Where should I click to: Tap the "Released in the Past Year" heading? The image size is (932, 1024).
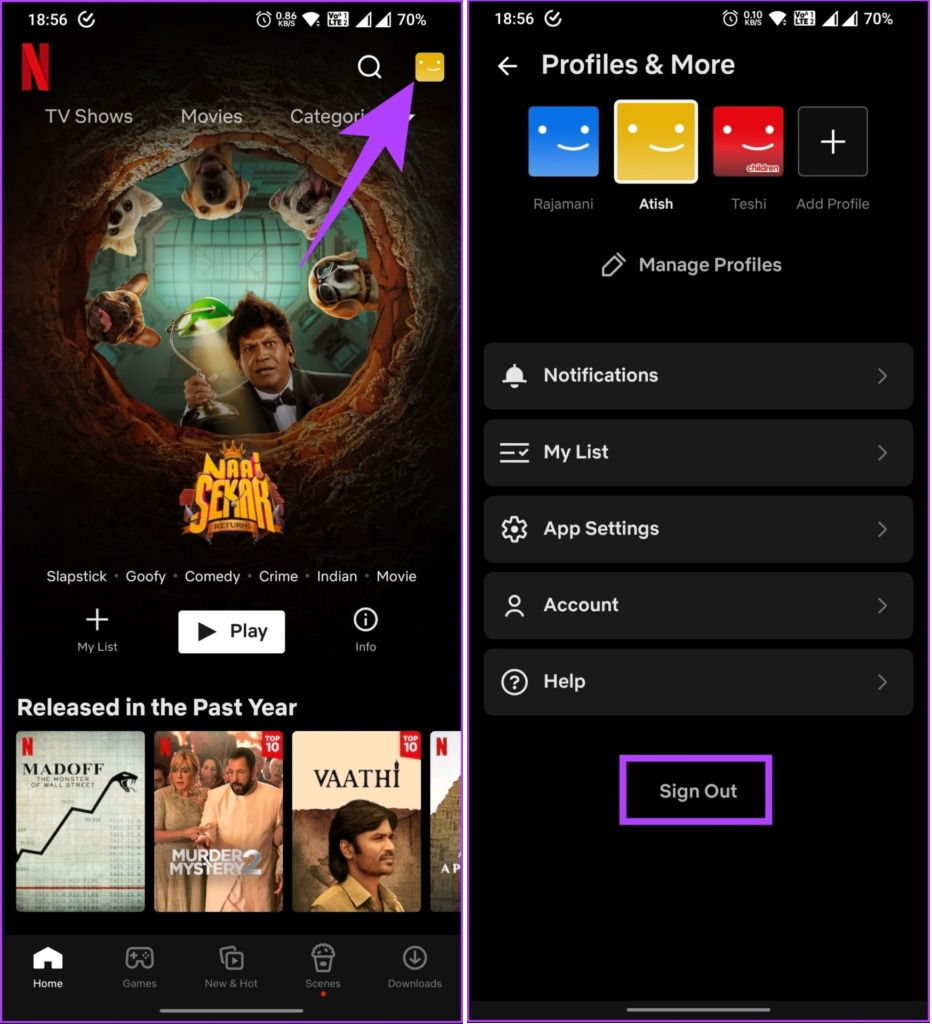(157, 707)
